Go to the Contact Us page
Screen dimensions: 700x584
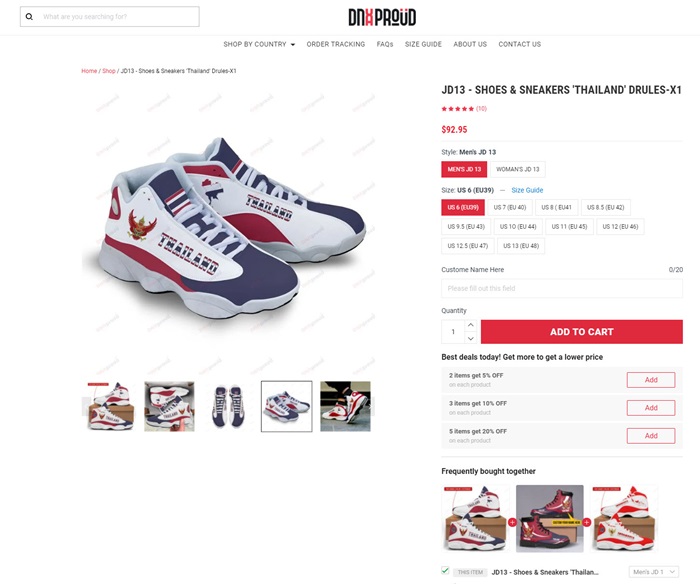pos(520,44)
